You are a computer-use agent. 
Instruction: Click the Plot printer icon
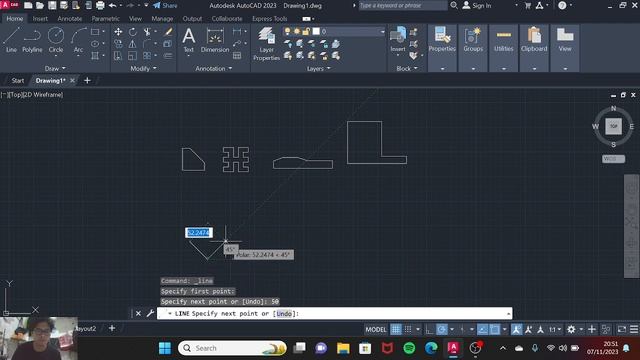[x=100, y=5]
